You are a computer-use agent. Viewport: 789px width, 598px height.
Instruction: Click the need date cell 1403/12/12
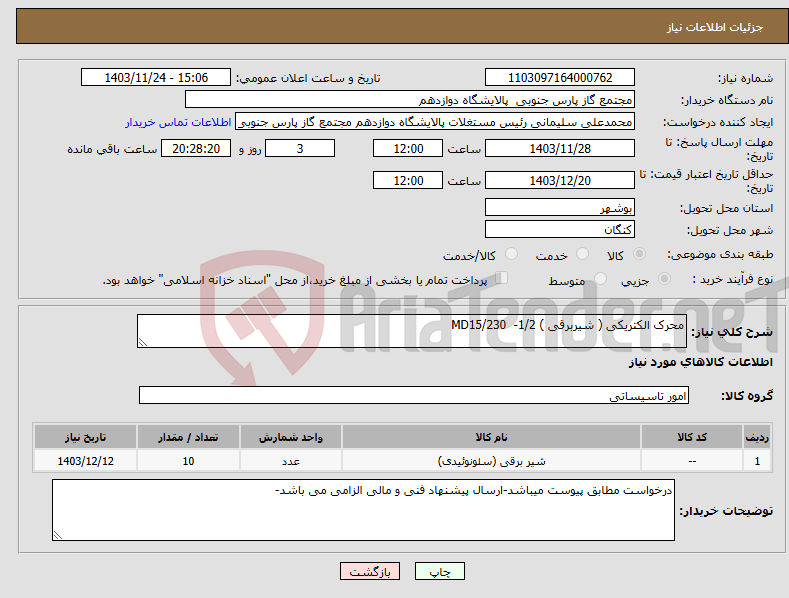pos(86,461)
